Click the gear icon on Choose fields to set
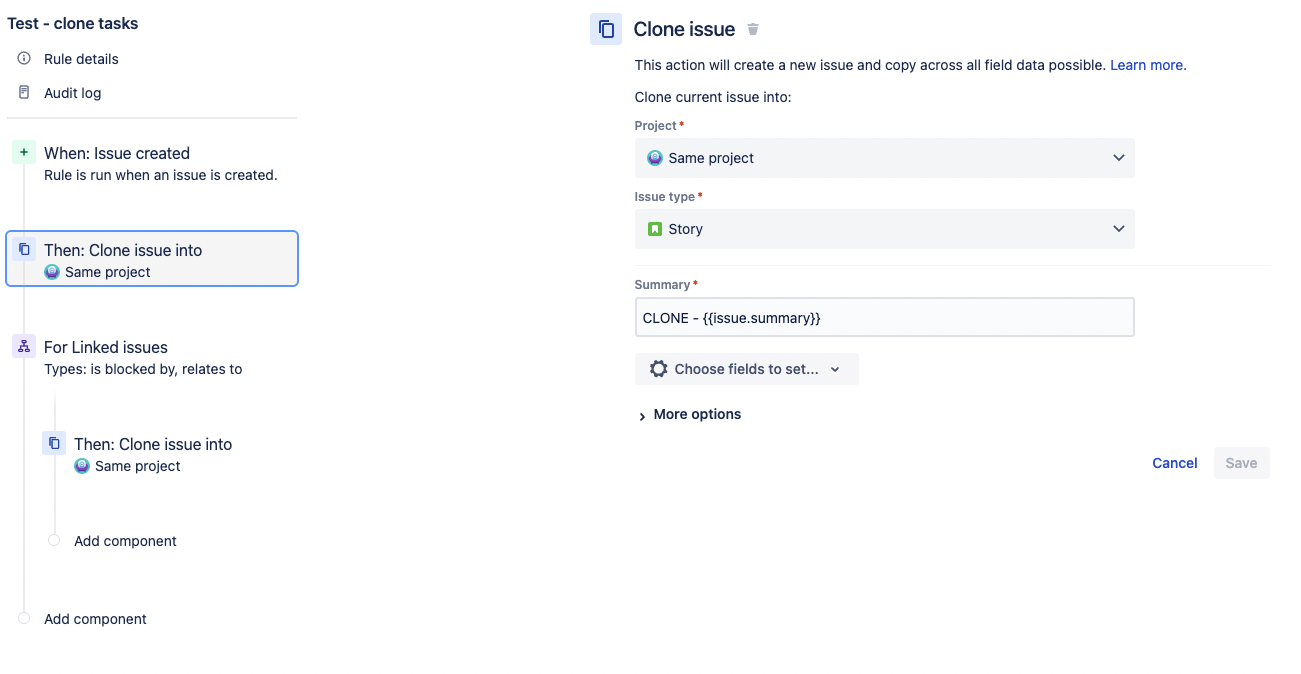Image resolution: width=1301 pixels, height=674 pixels. [x=658, y=368]
